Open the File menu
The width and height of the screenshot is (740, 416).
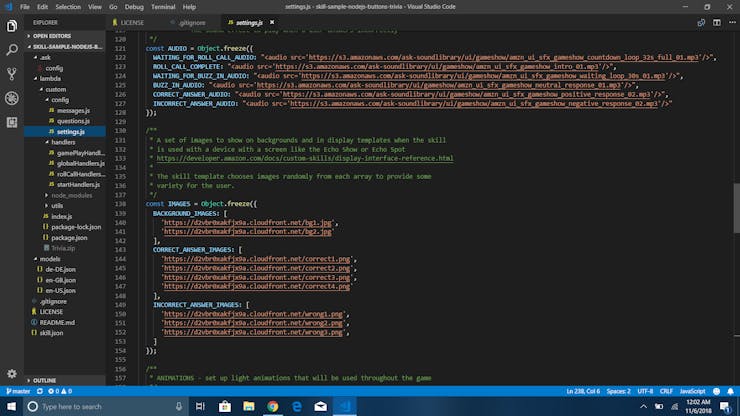coord(25,7)
